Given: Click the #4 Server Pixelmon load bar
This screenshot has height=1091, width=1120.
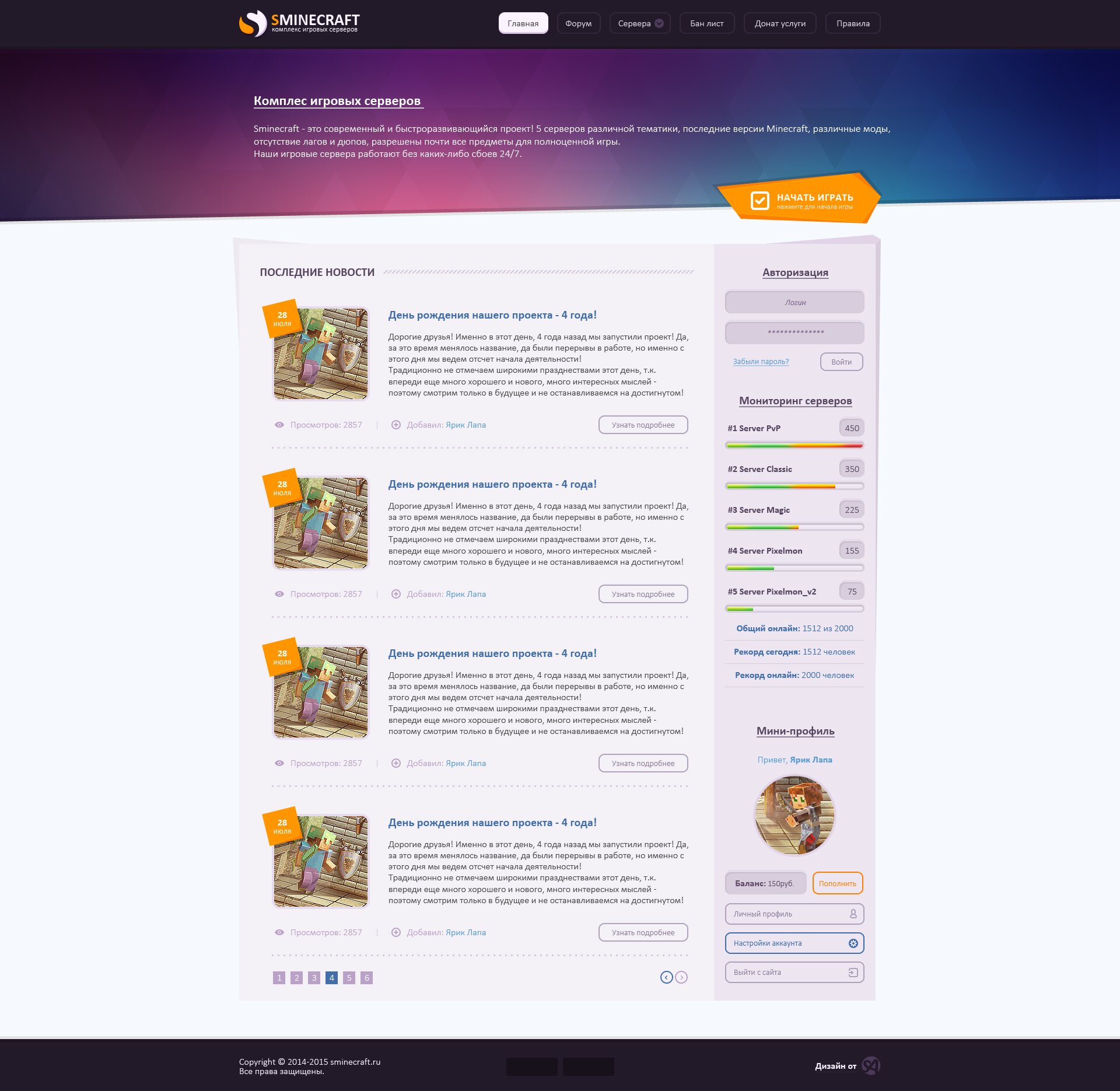Looking at the screenshot, I should [794, 568].
